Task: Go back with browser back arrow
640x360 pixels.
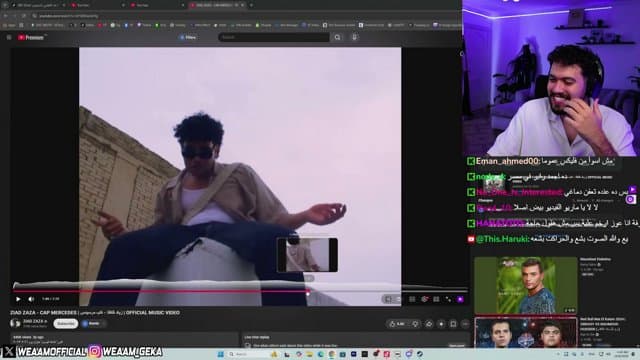Action: click(6, 16)
